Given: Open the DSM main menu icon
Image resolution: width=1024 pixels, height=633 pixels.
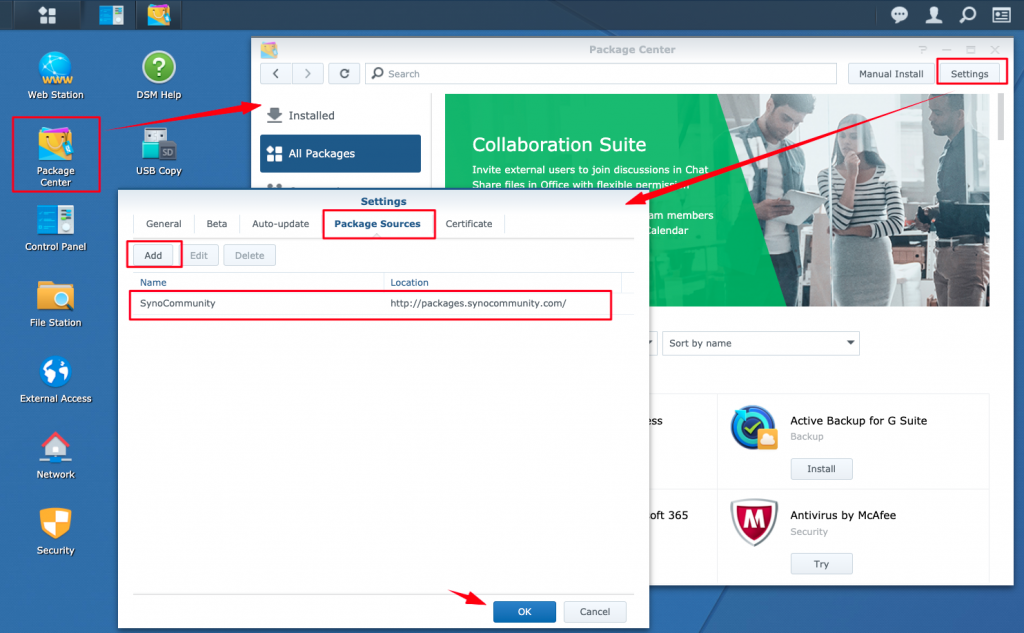Looking at the screenshot, I should tap(47, 15).
